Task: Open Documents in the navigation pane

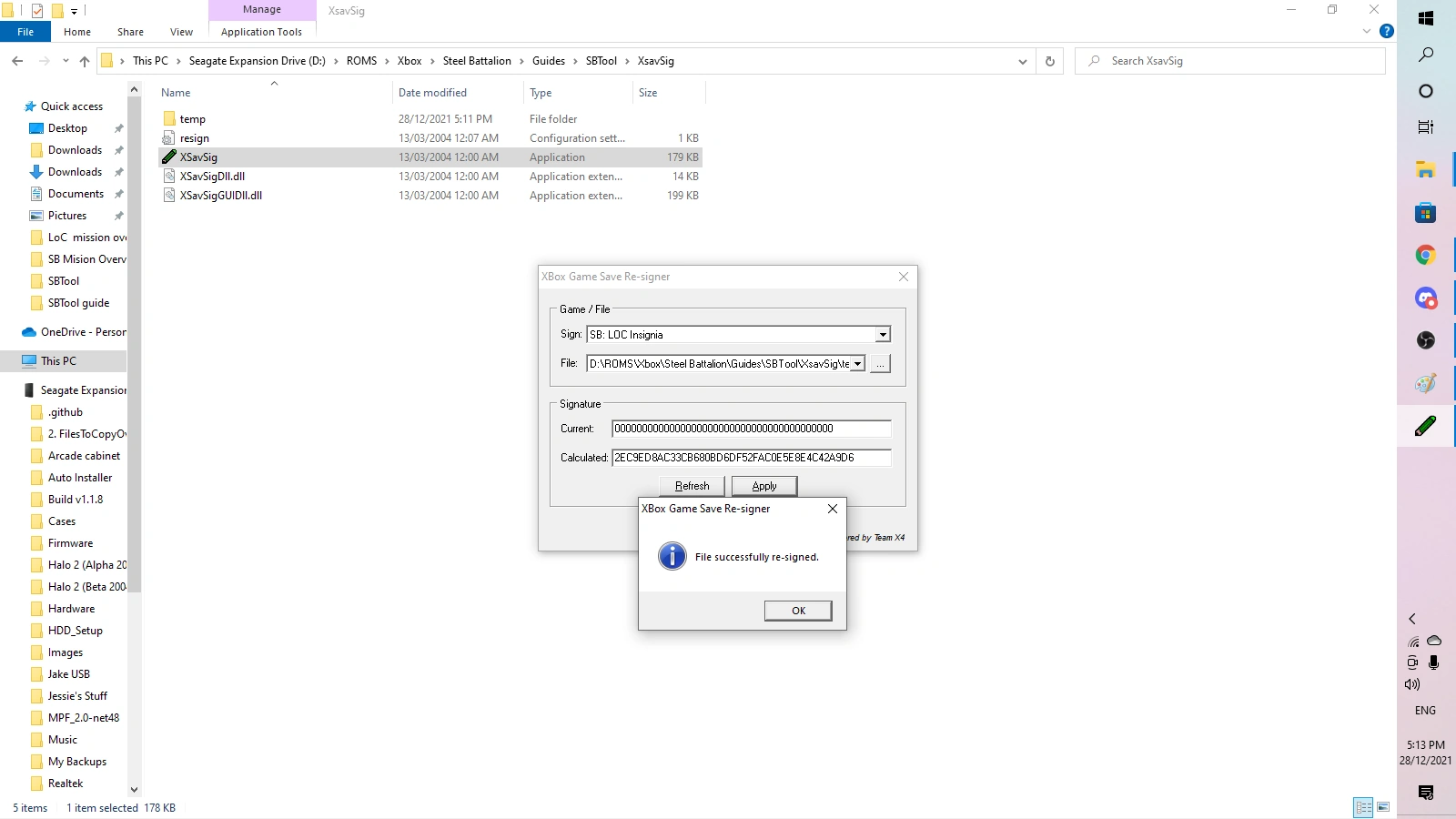Action: pyautogui.click(x=76, y=194)
